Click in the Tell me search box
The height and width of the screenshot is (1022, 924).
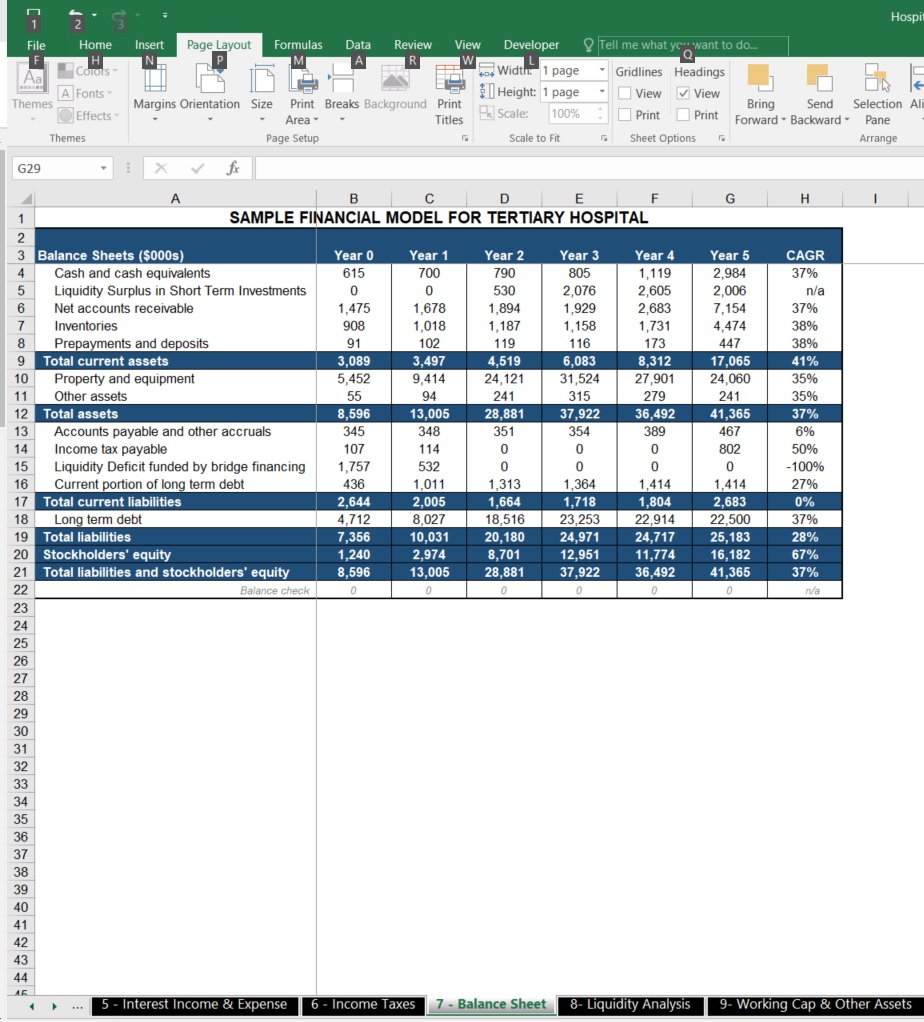[x=693, y=45]
